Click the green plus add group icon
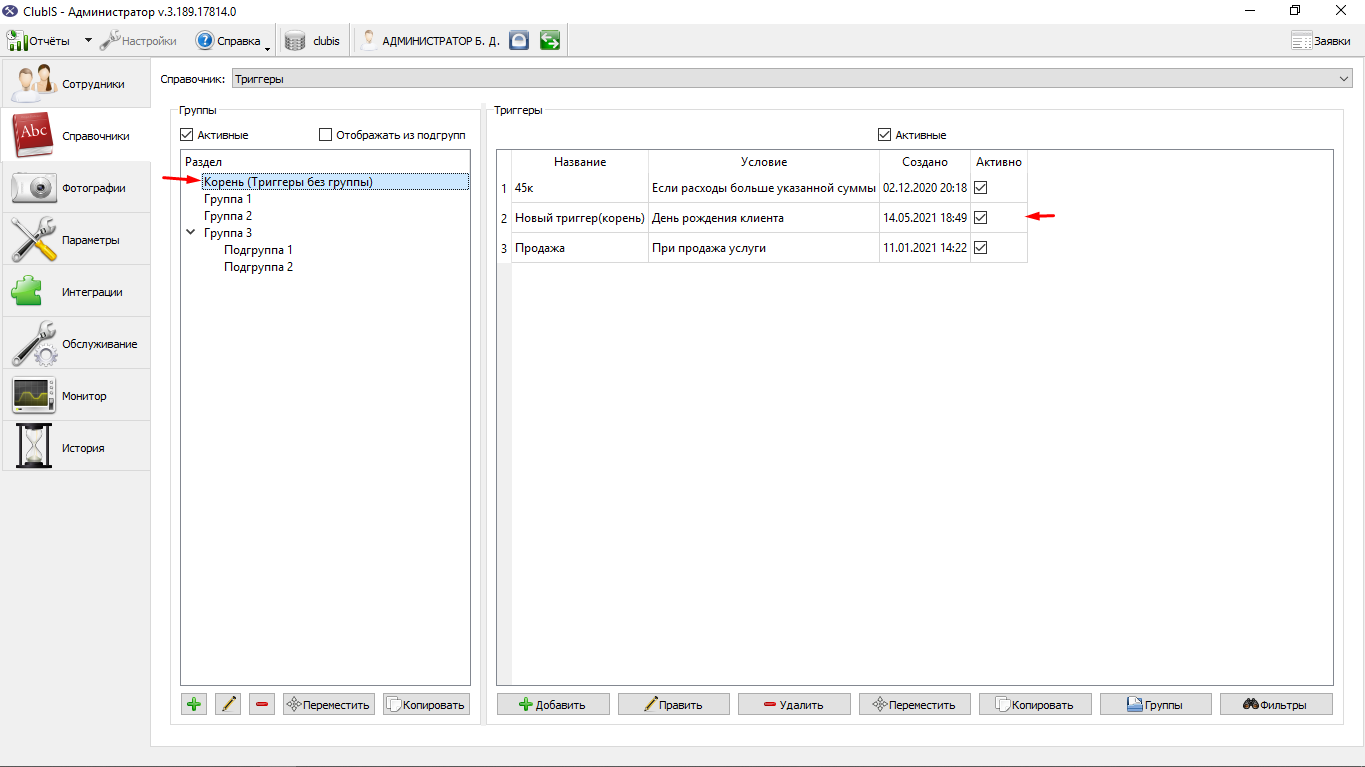The image size is (1365, 767). (x=194, y=705)
